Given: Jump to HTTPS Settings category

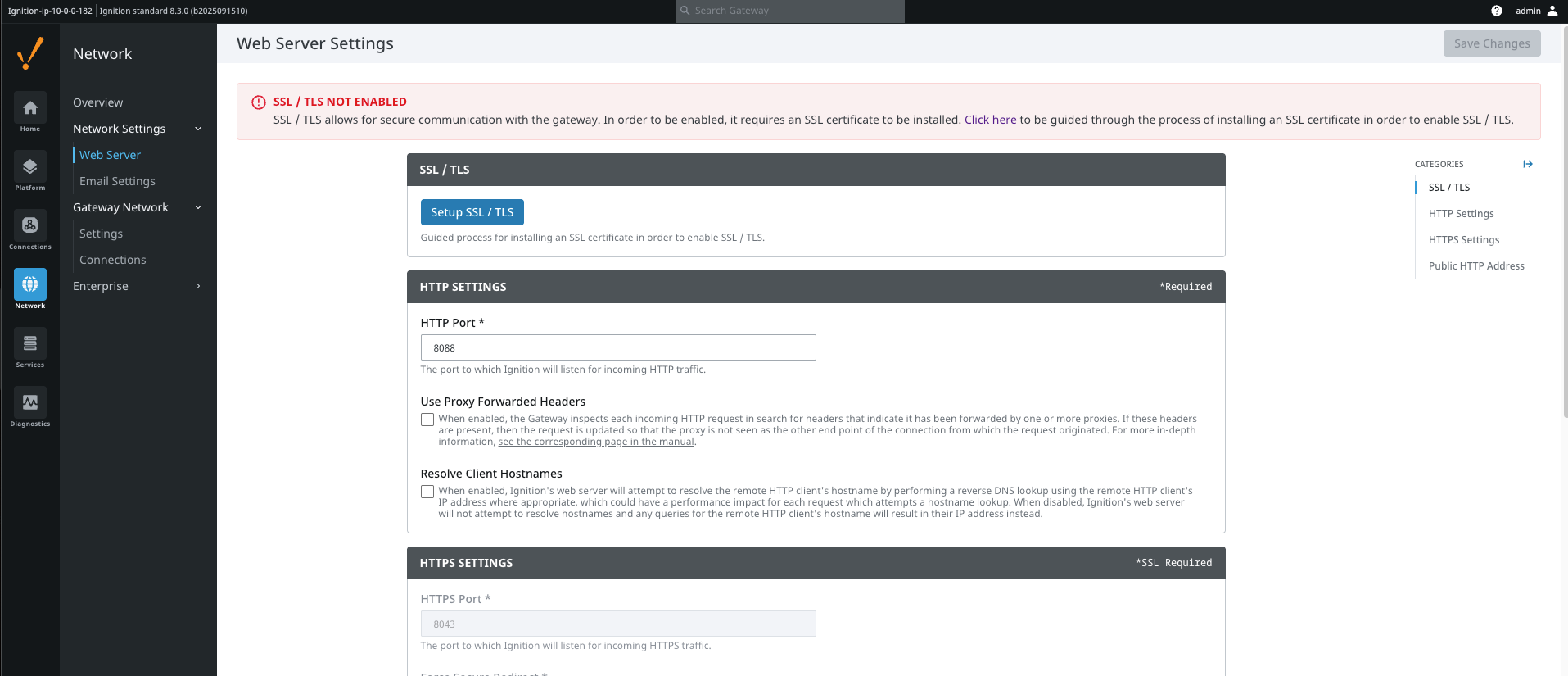Looking at the screenshot, I should 1464,240.
